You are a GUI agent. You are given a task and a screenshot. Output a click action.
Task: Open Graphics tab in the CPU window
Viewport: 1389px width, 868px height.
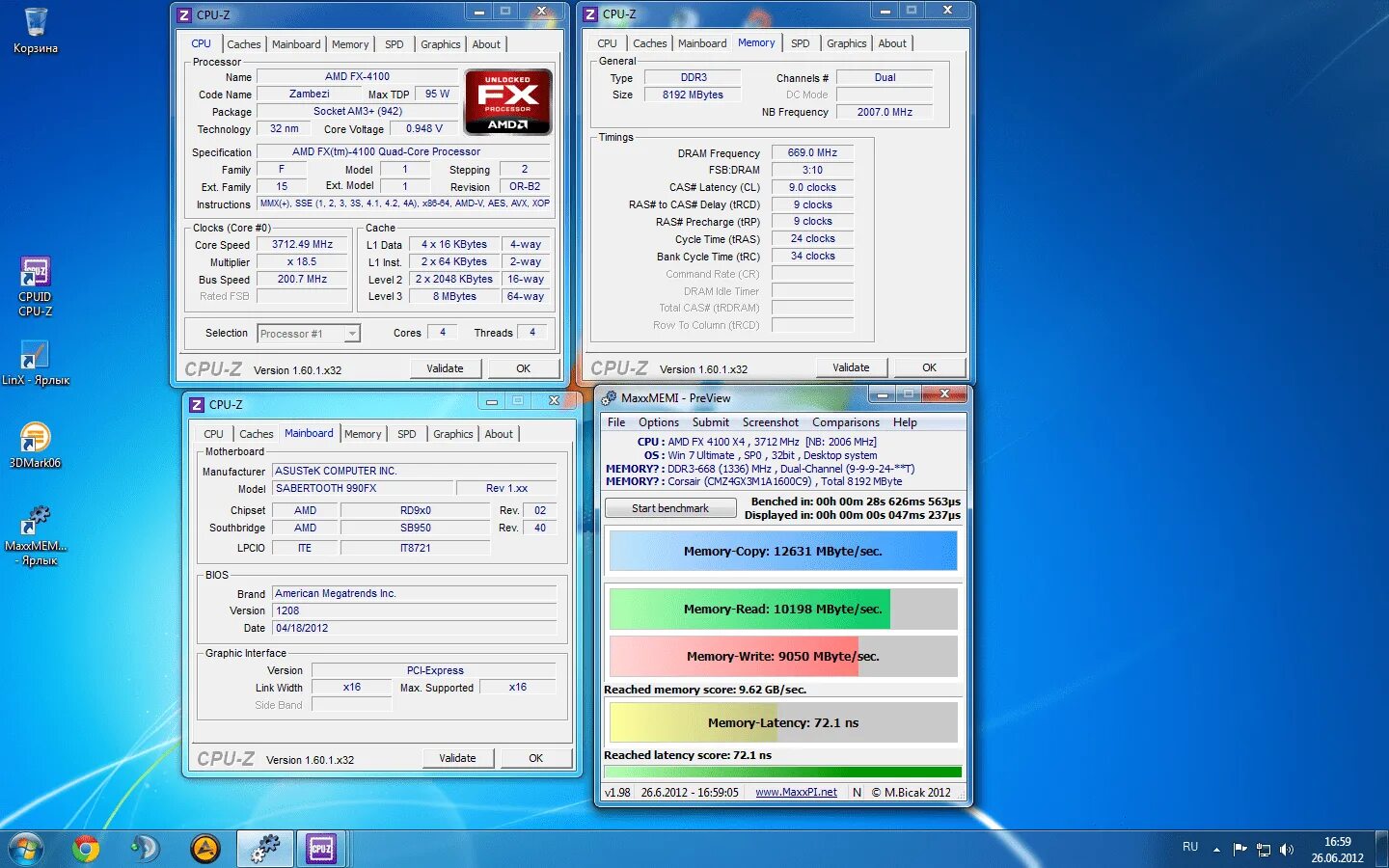tap(440, 44)
